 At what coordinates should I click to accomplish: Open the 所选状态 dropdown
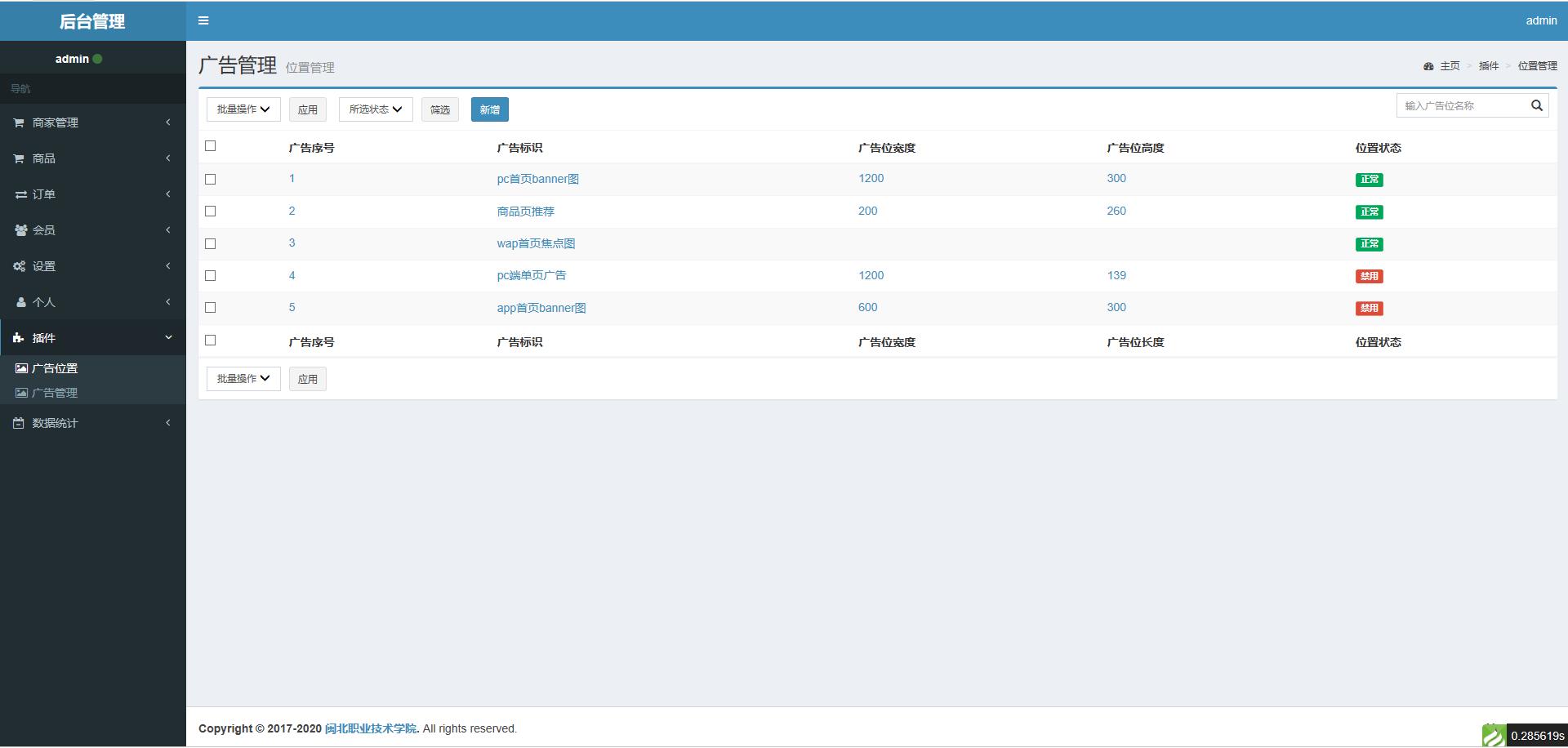376,109
